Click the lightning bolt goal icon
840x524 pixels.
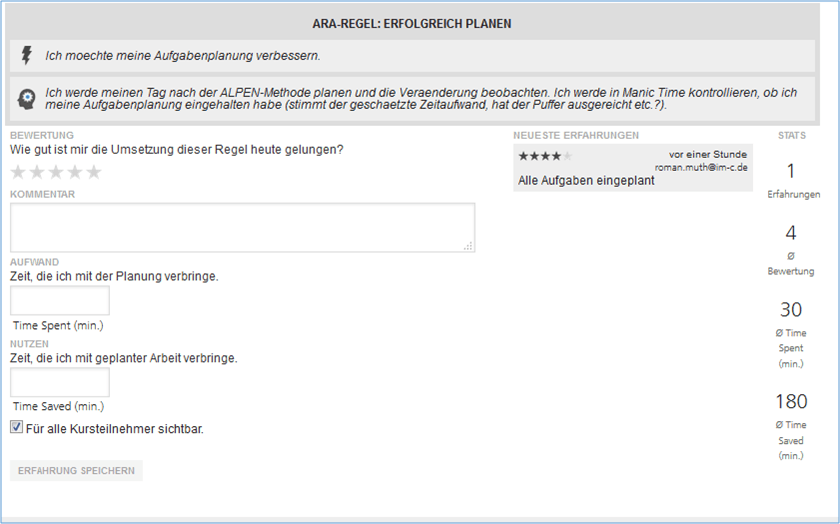(27, 55)
